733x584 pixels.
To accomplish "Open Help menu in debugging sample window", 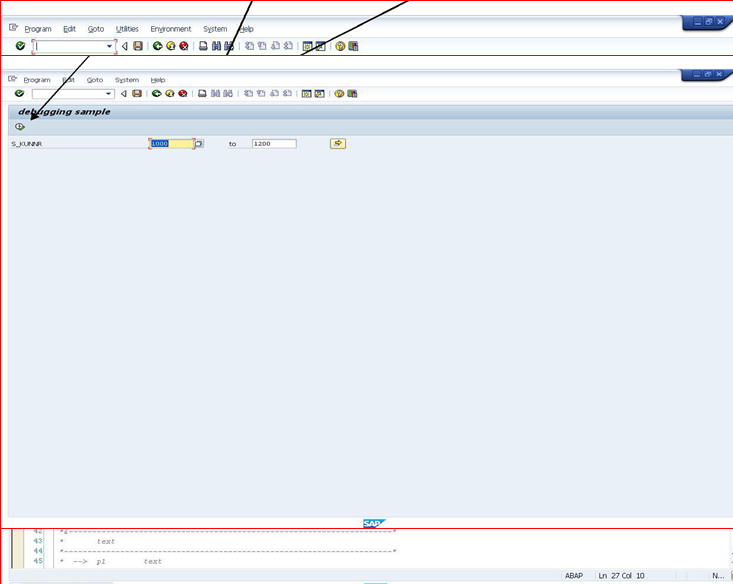I will pyautogui.click(x=158, y=80).
